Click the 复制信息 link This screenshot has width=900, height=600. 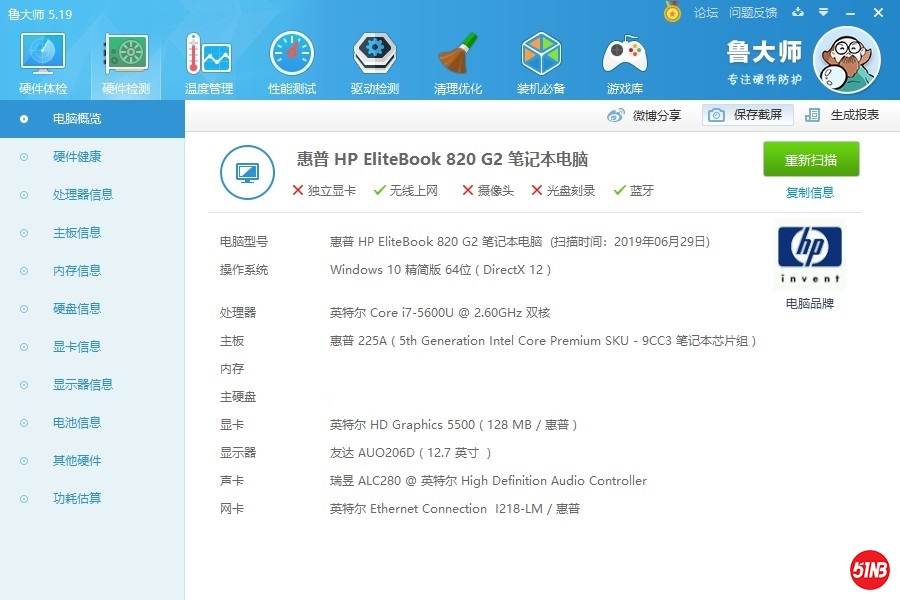click(810, 193)
